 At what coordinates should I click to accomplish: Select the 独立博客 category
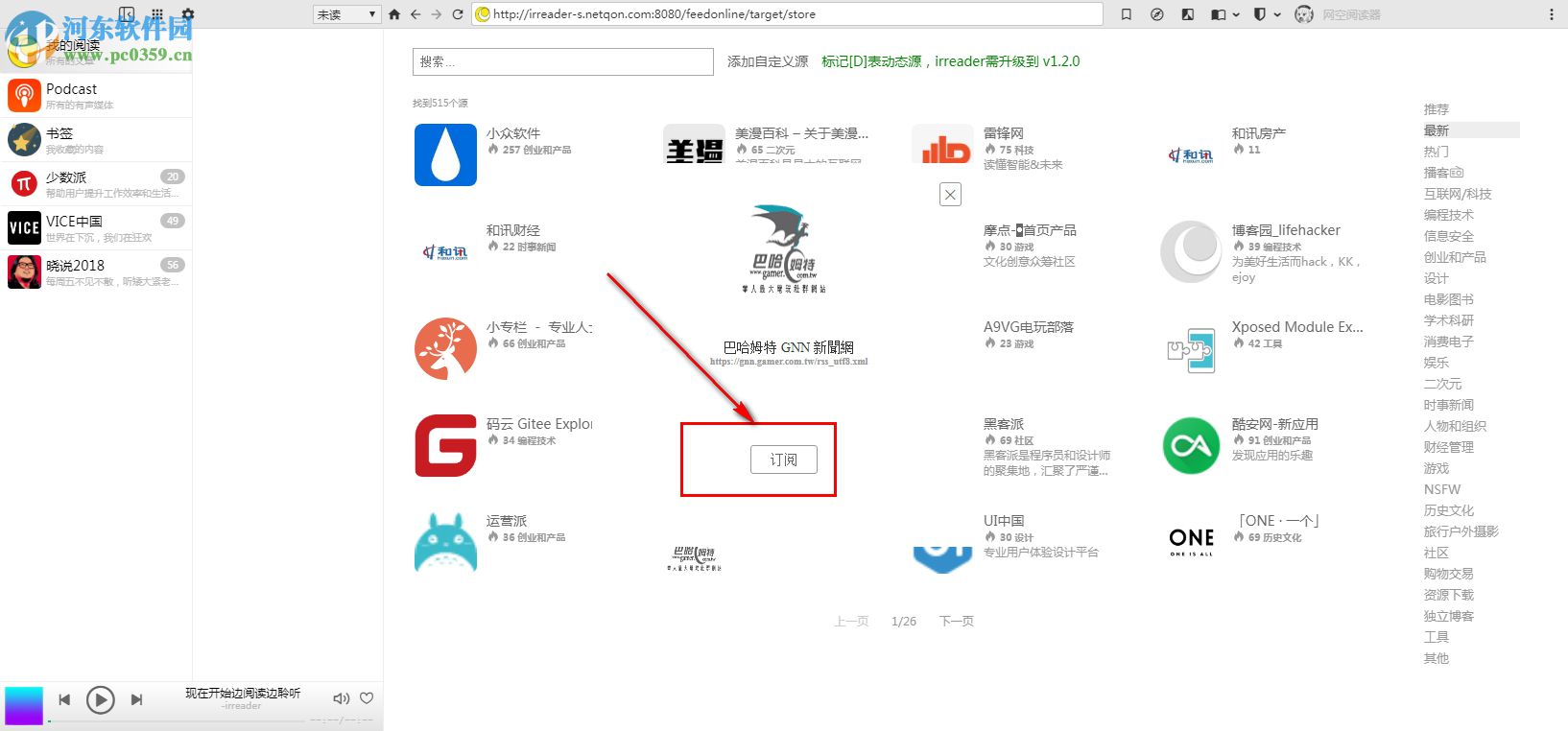point(1449,616)
